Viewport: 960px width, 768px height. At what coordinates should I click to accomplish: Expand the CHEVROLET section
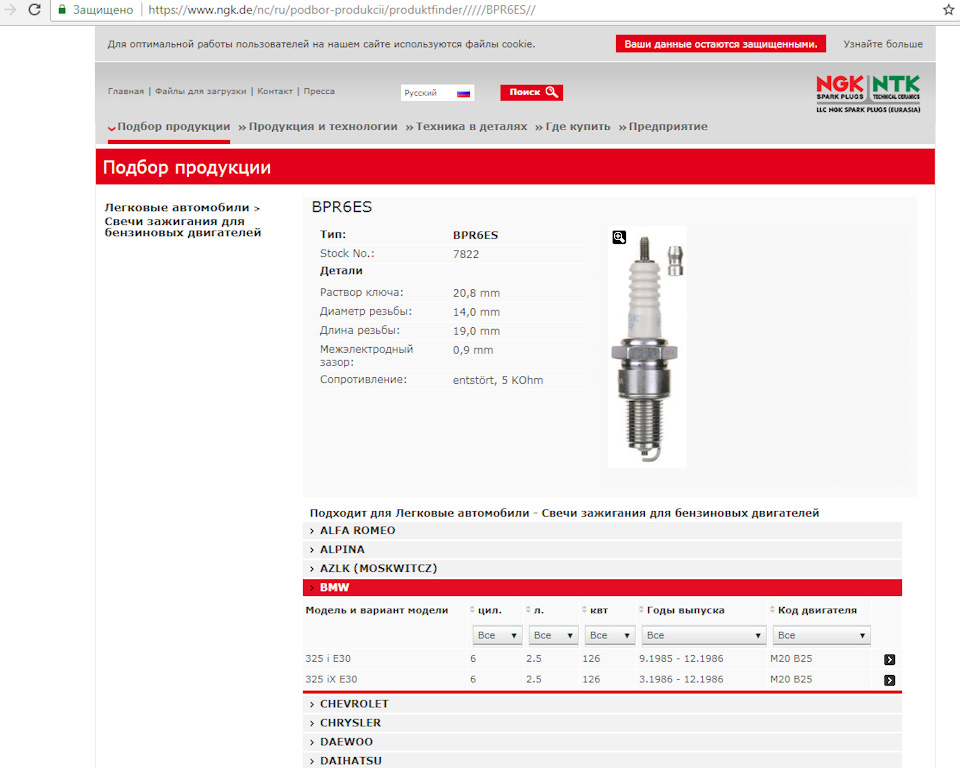click(x=602, y=704)
